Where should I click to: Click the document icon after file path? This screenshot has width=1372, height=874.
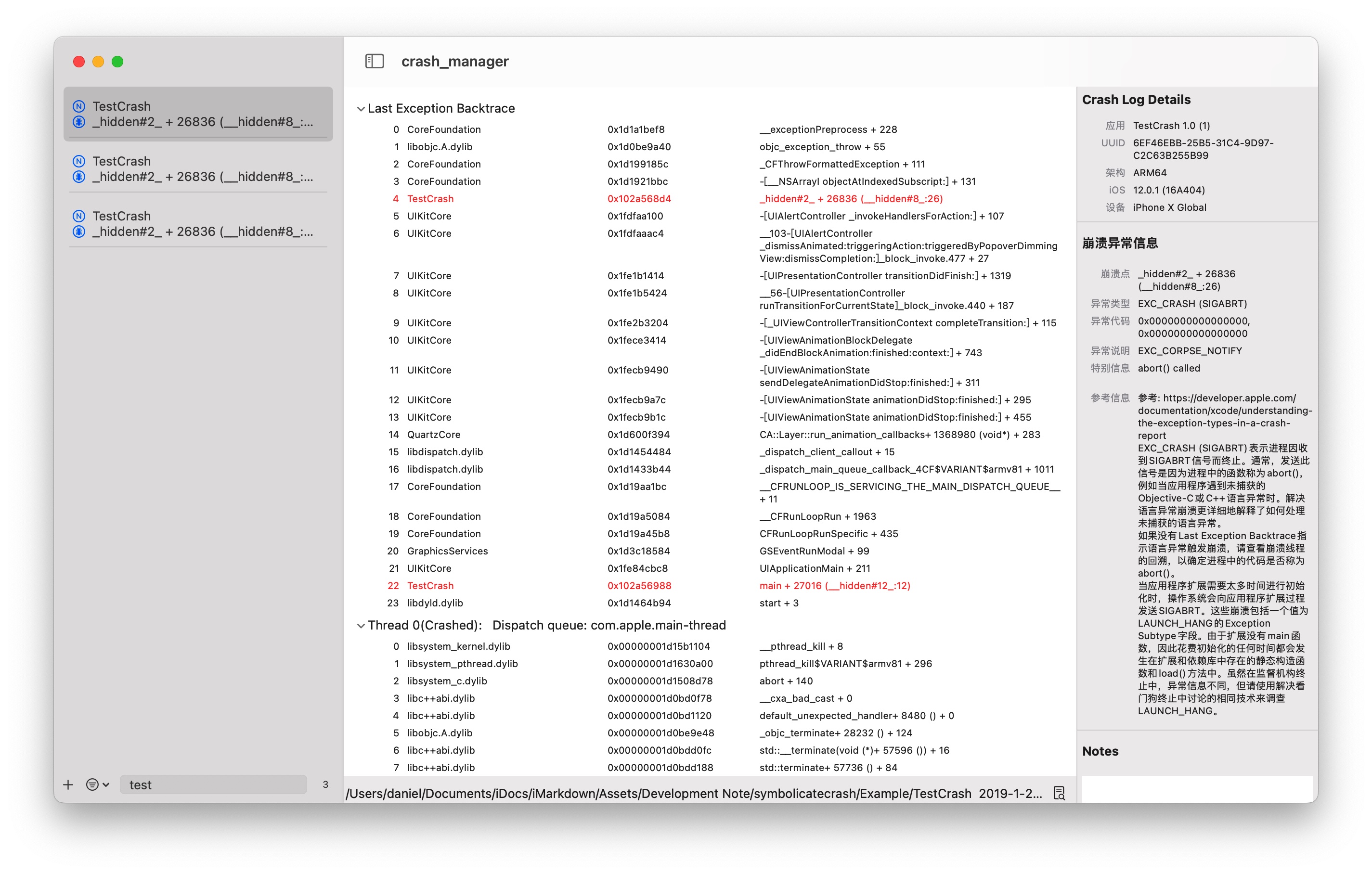point(1059,793)
